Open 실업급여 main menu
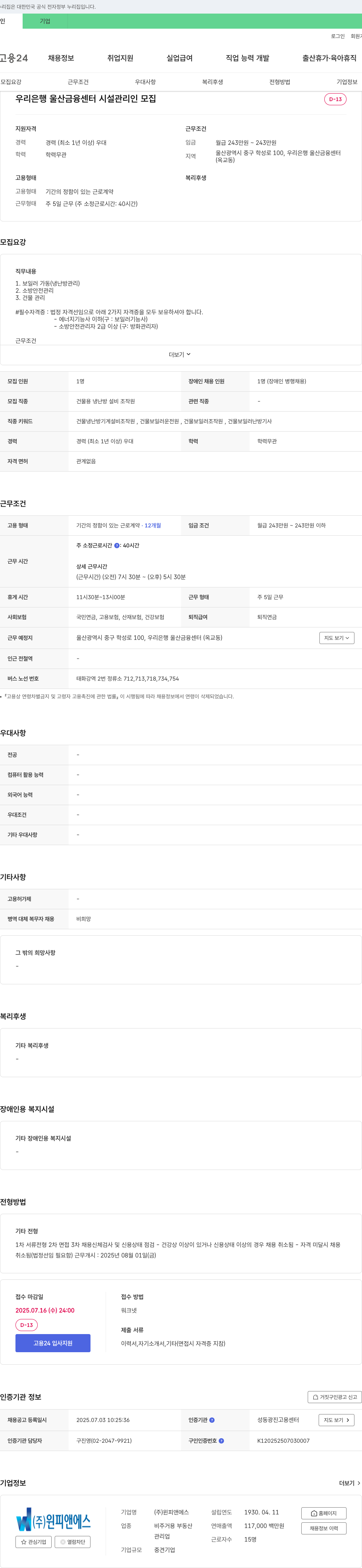Screen dimensions: 362x1568 [179, 58]
